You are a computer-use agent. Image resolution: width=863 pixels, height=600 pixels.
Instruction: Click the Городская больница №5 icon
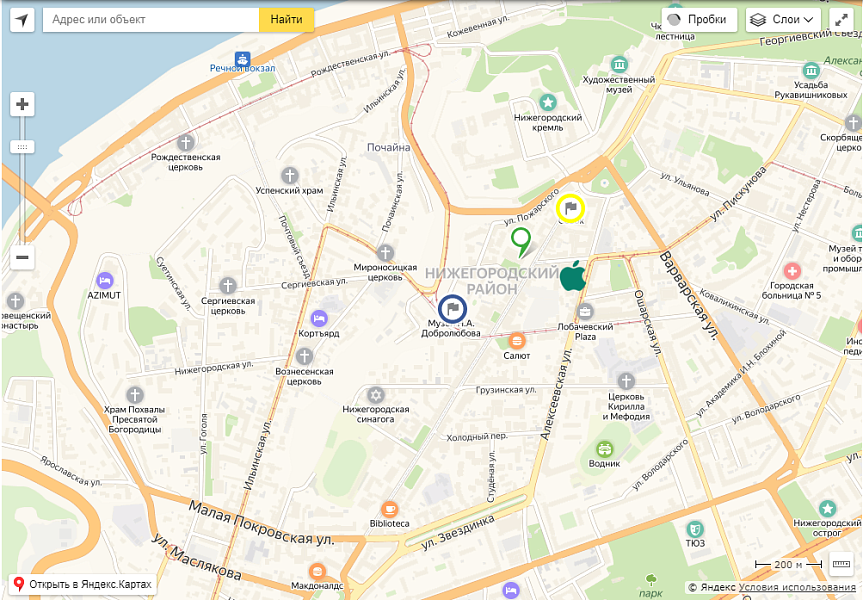(793, 271)
